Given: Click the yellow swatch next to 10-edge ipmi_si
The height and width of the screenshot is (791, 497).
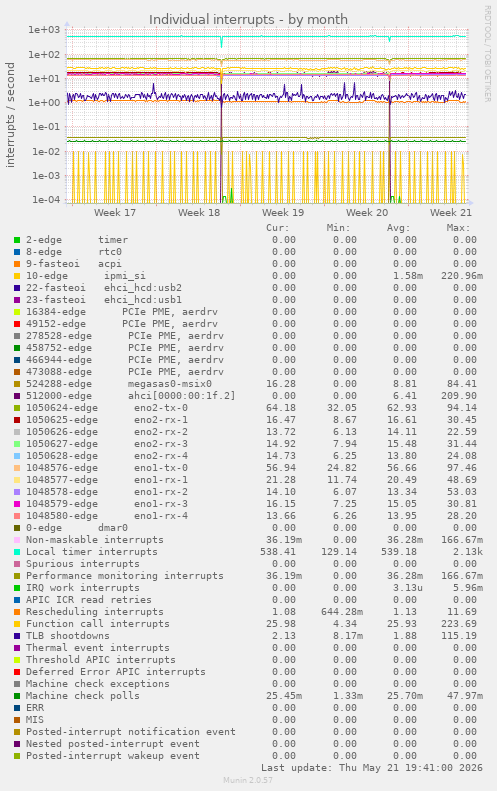Looking at the screenshot, I should tap(17, 276).
